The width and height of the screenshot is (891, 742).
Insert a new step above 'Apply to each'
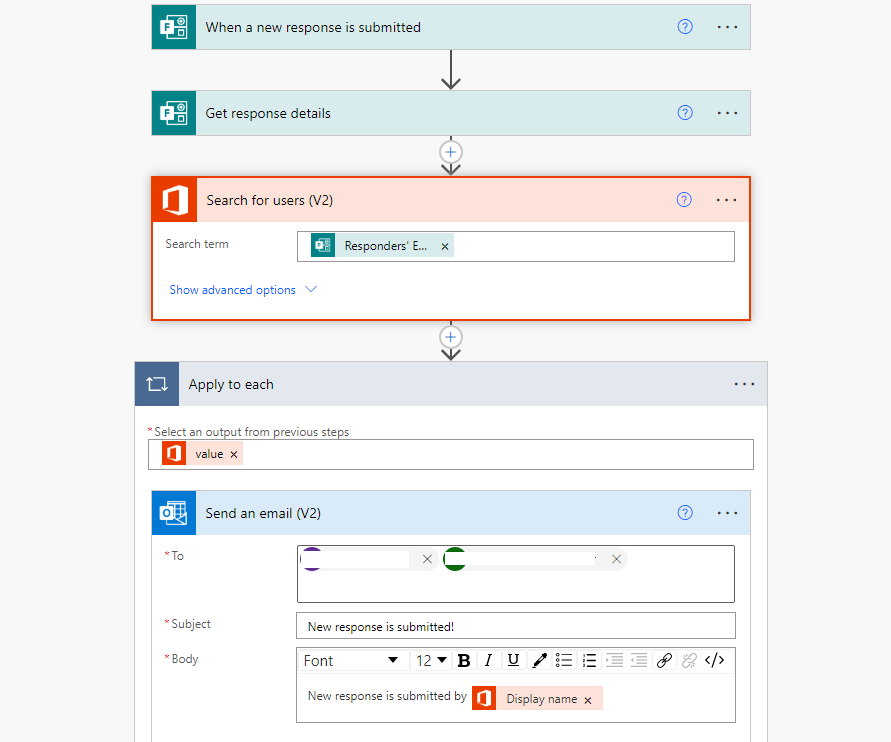tap(451, 337)
